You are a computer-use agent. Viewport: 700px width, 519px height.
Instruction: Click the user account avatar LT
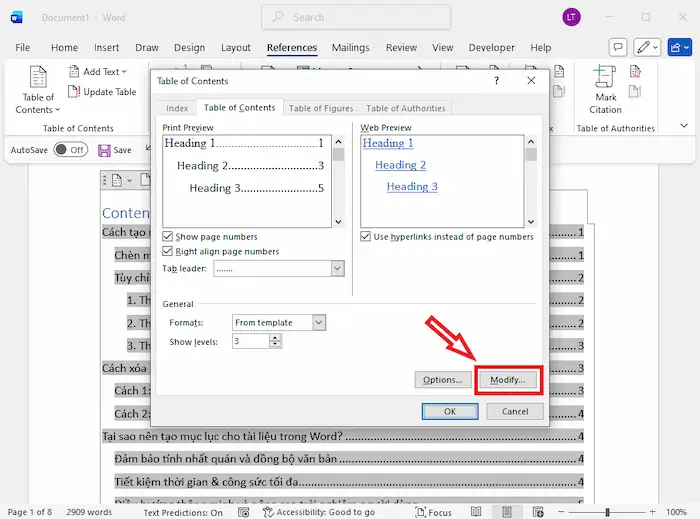(x=571, y=17)
